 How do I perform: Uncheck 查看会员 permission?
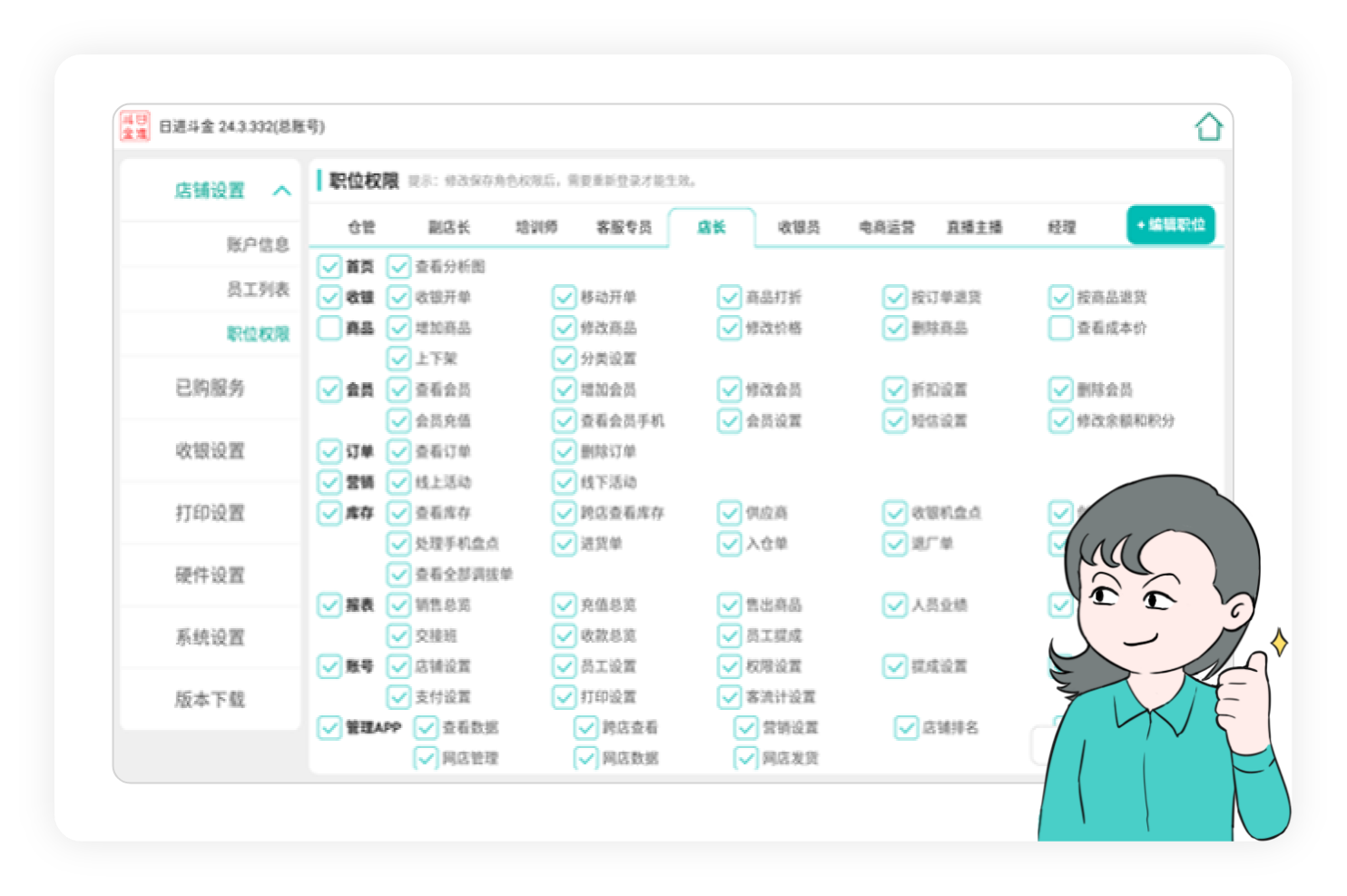[398, 390]
